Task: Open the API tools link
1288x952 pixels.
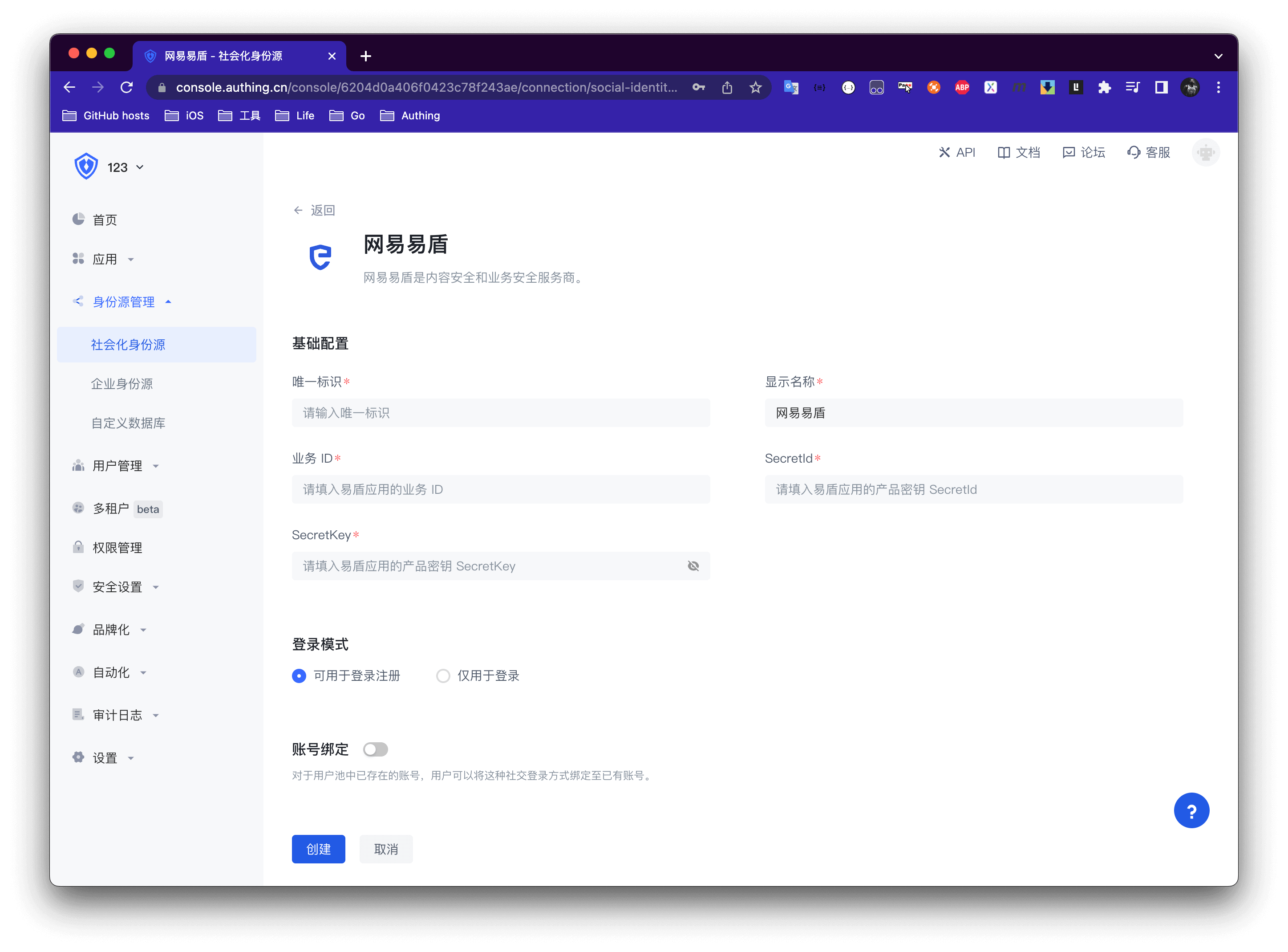Action: 957,153
